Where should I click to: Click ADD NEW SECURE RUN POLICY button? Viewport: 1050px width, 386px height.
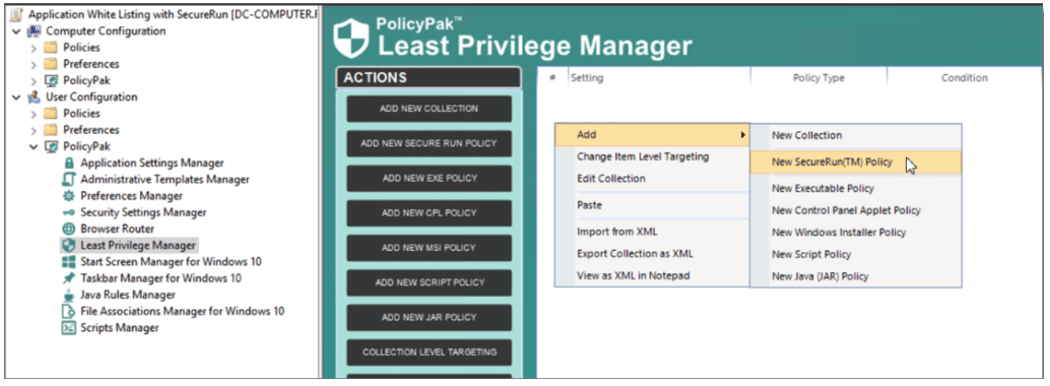[x=429, y=143]
